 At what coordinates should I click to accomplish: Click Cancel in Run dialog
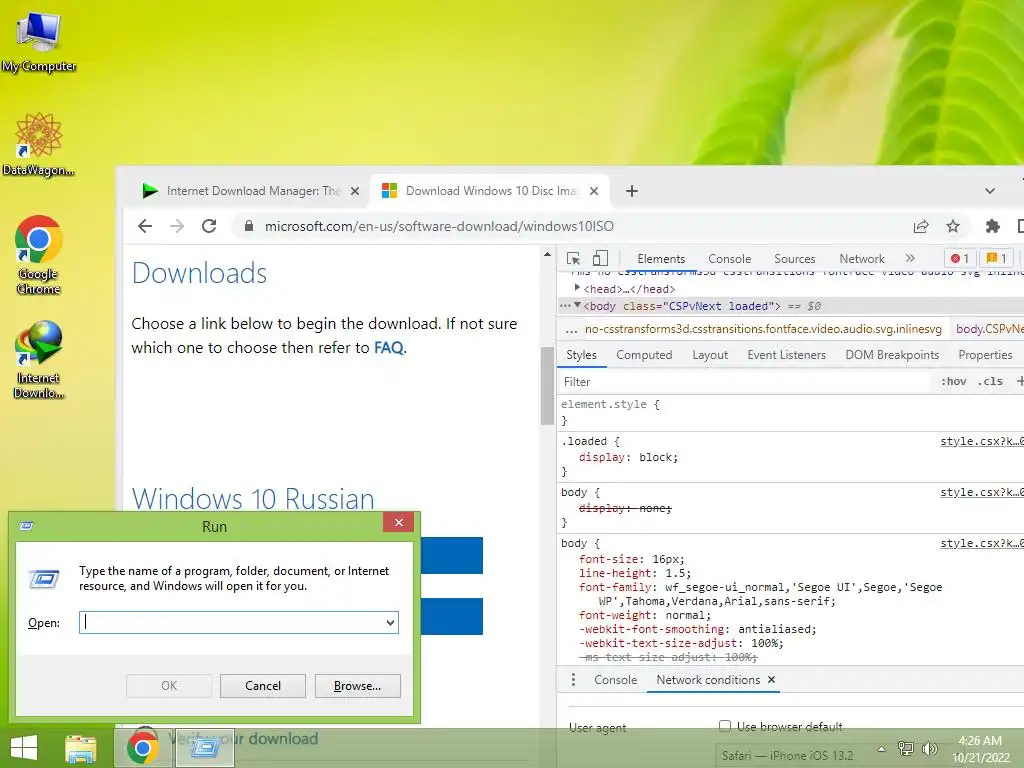click(x=263, y=686)
